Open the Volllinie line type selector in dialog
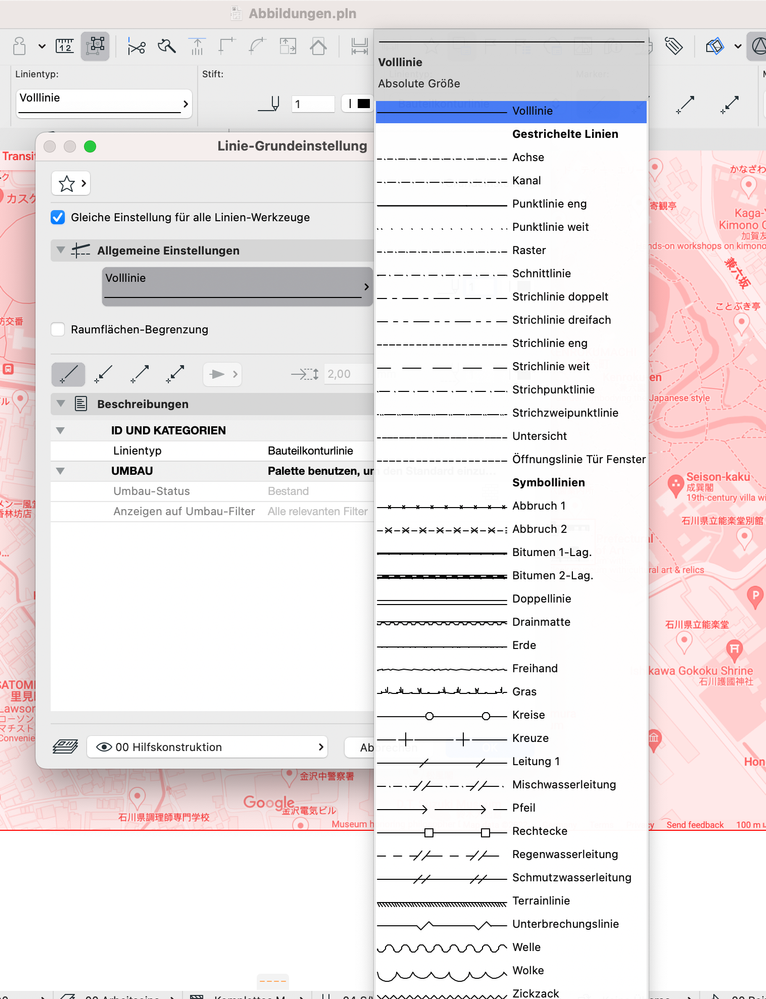This screenshot has height=999, width=766. pyautogui.click(x=237, y=287)
